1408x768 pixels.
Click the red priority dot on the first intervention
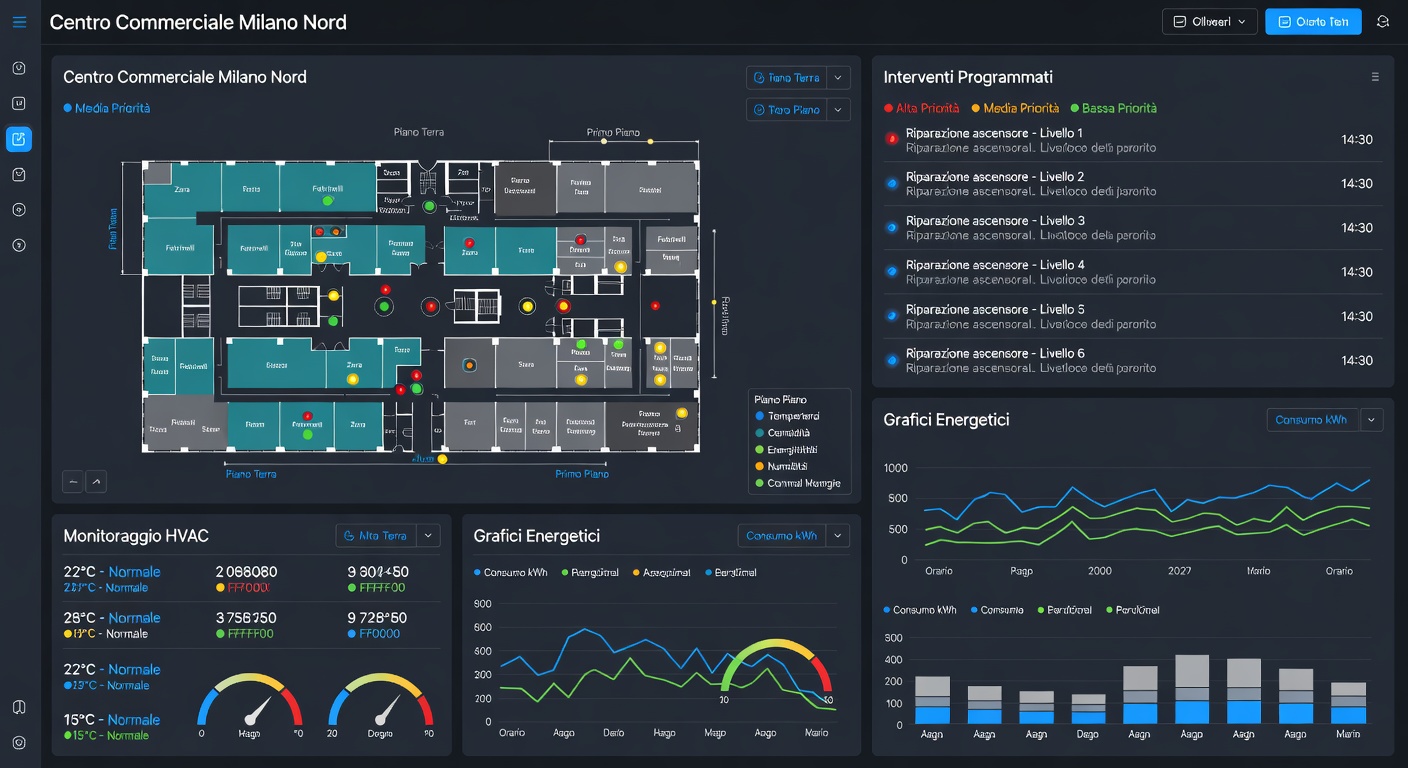click(x=891, y=139)
